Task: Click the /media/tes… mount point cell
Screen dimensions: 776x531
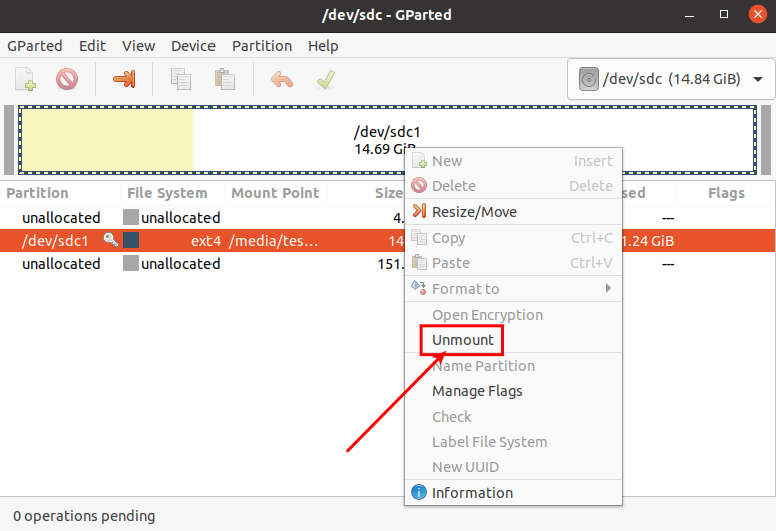Action: [274, 241]
